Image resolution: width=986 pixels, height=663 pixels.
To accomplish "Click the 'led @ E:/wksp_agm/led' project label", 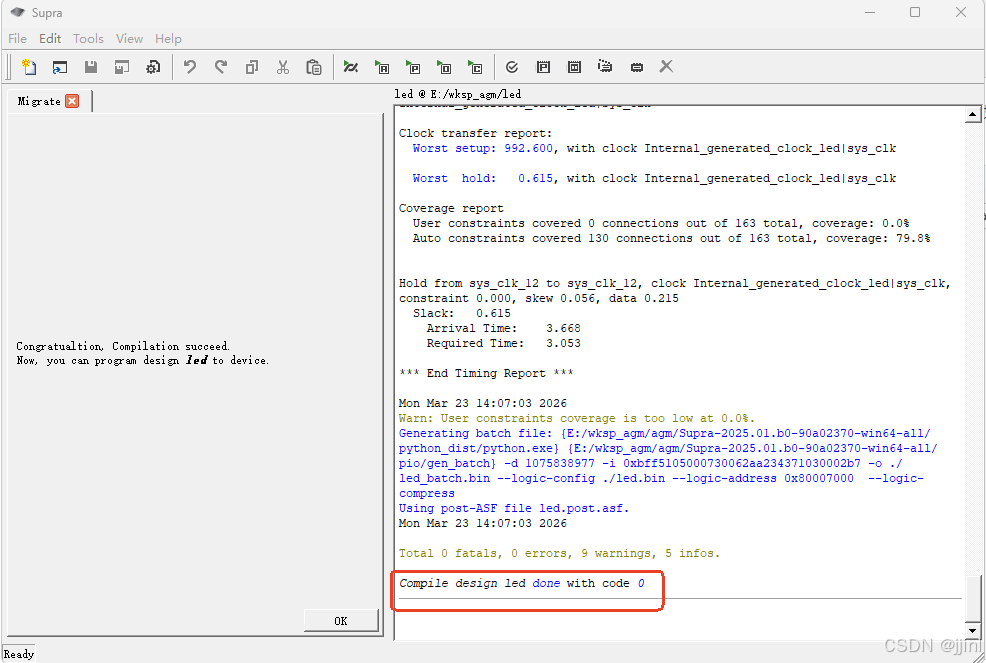I will click(x=458, y=94).
